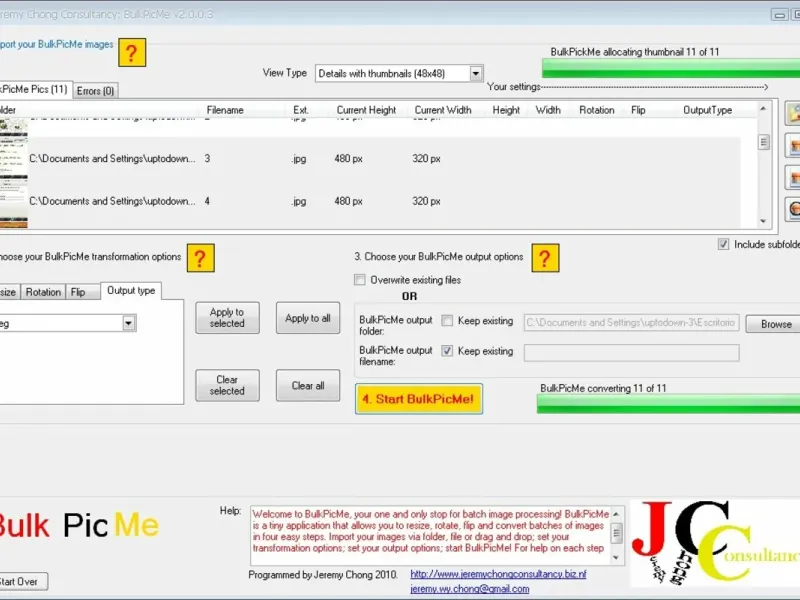Image resolution: width=800 pixels, height=600 pixels.
Task: Open the help icon for output options
Action: coord(545,258)
